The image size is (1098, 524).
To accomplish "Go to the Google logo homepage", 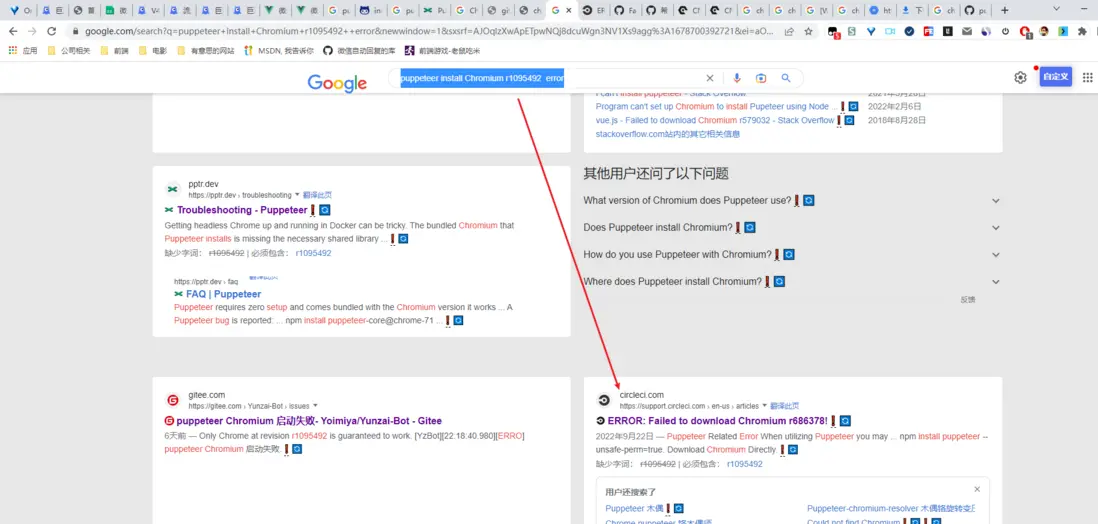I will click(x=337, y=83).
